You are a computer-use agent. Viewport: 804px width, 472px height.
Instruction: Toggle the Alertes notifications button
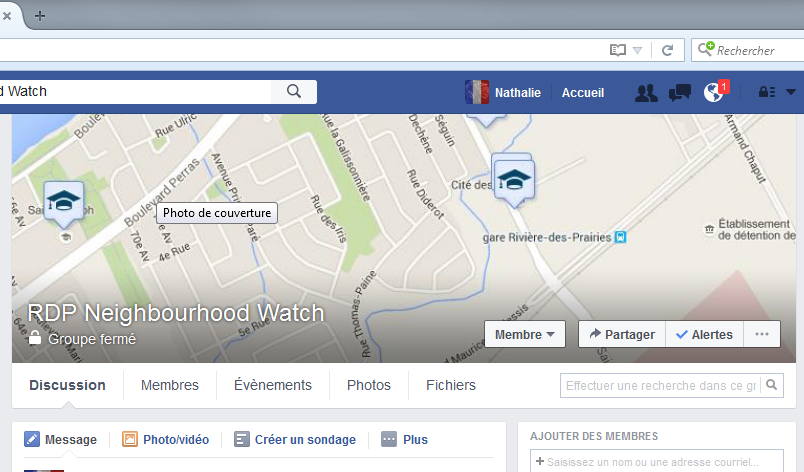coord(704,334)
